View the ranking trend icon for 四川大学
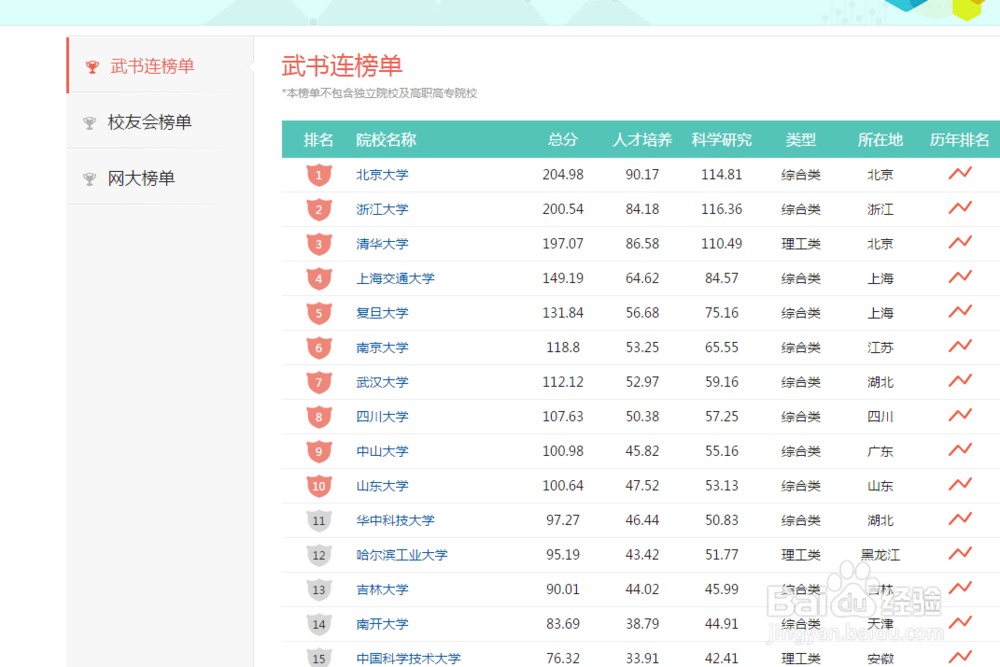1000x667 pixels. [960, 414]
